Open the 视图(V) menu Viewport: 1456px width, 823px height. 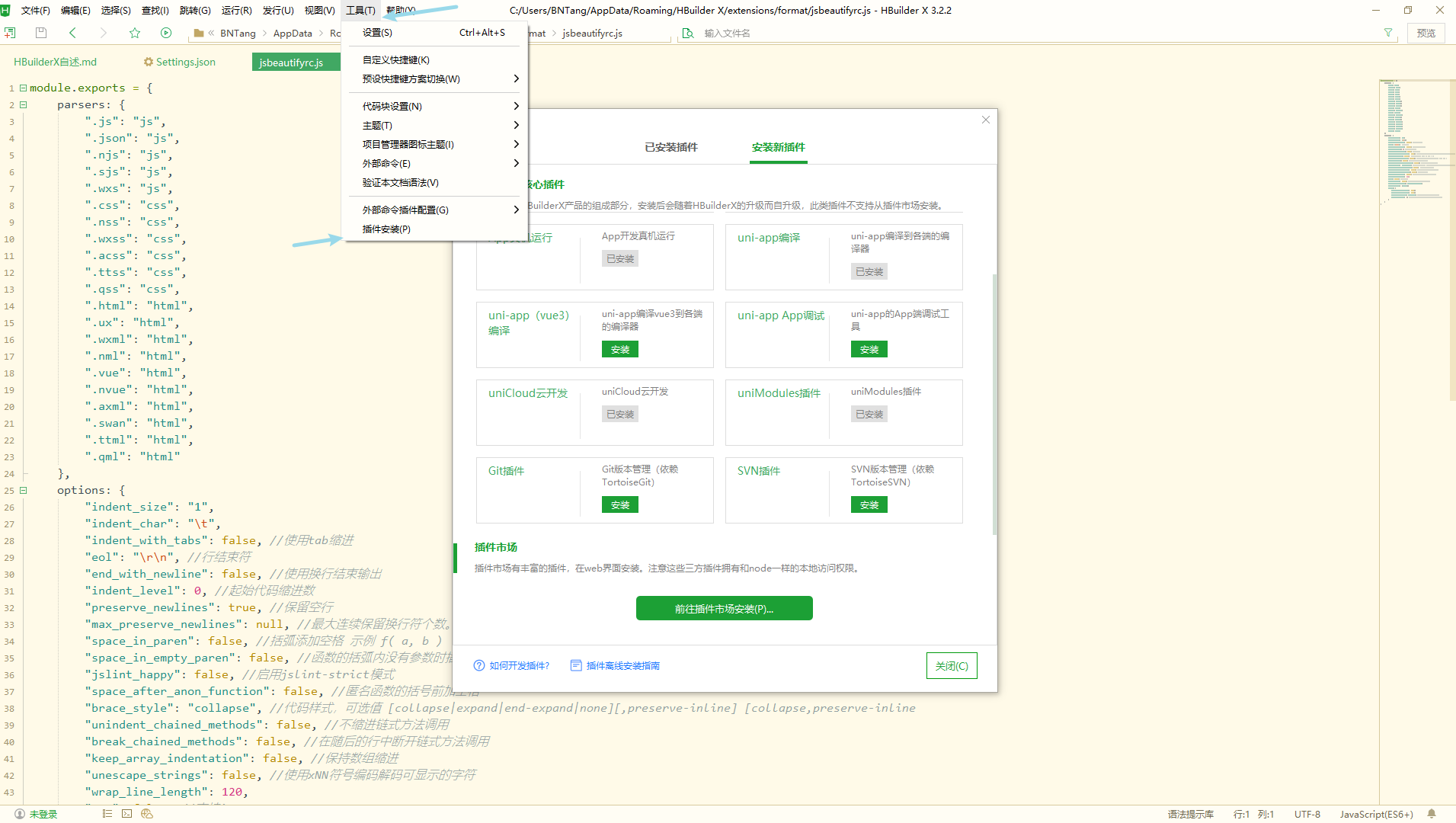pyautogui.click(x=319, y=10)
